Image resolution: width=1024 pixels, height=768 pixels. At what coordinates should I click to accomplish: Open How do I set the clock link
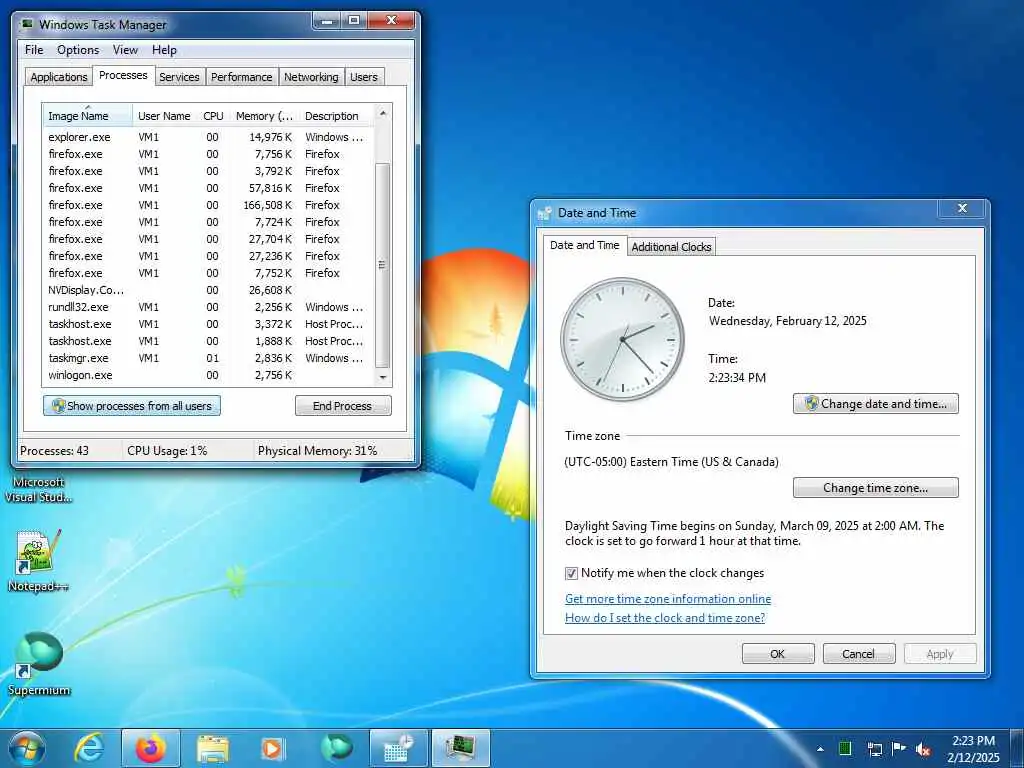click(665, 618)
